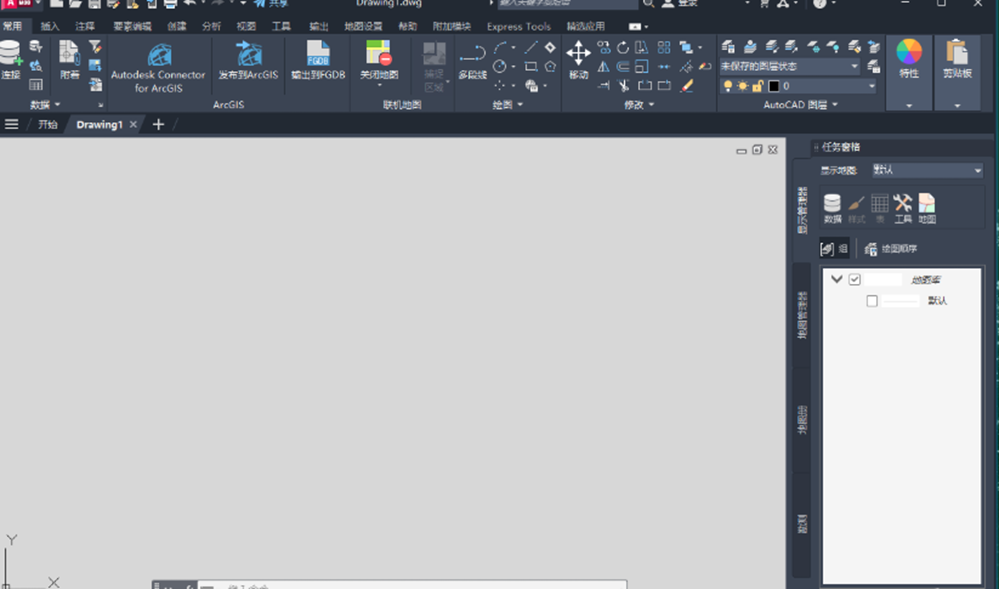Open the 未保存的图层状态 dropdown
Viewport: 999px width, 589px height.
click(x=790, y=66)
